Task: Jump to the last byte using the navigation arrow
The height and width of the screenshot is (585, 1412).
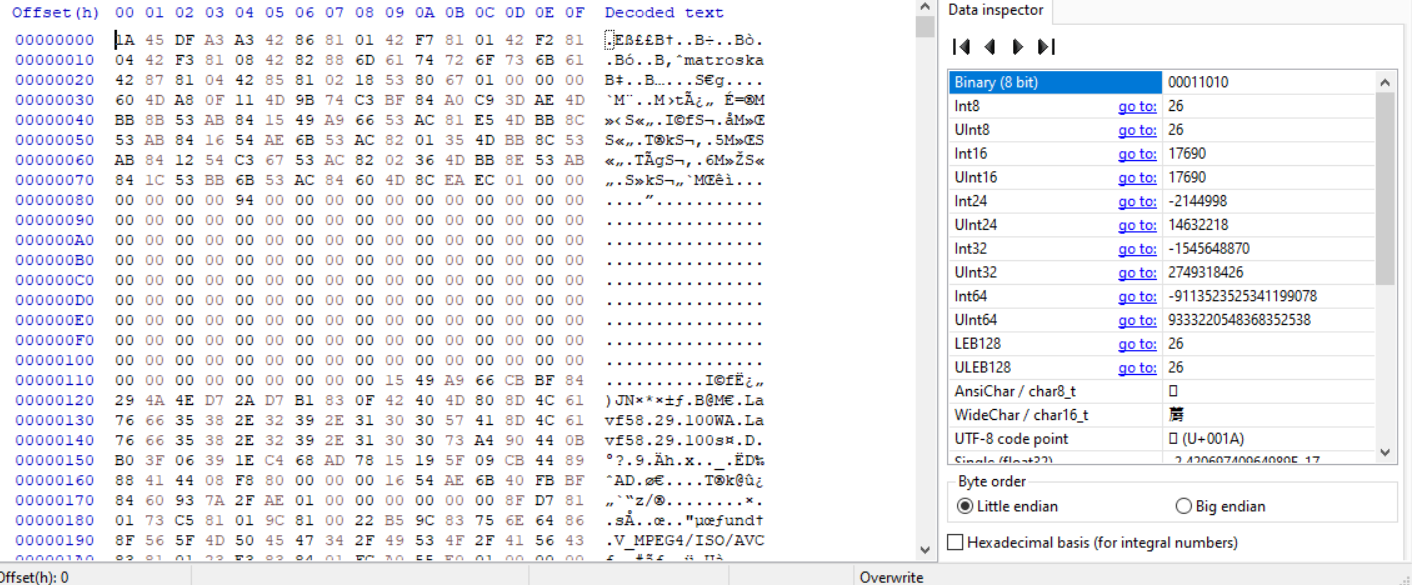Action: [1047, 47]
